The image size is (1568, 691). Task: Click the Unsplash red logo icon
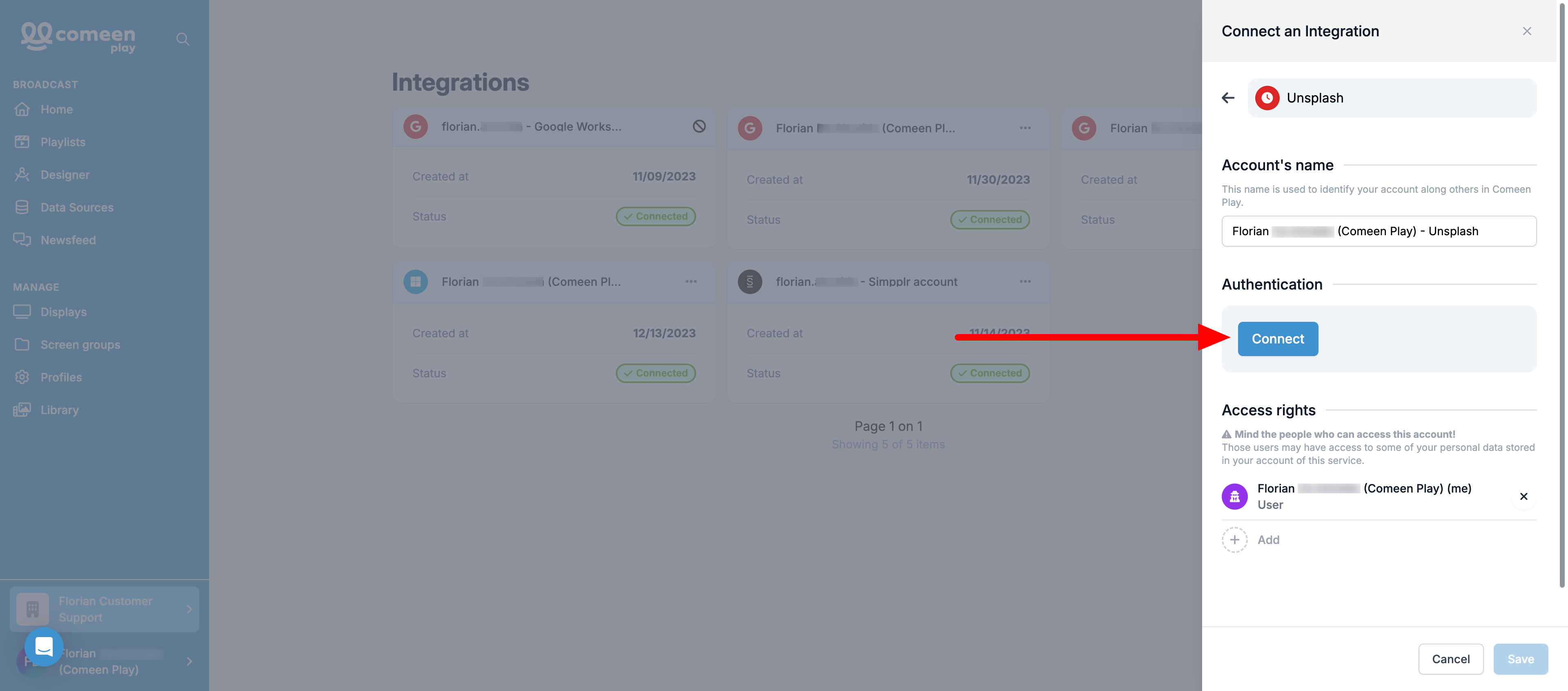(1267, 98)
